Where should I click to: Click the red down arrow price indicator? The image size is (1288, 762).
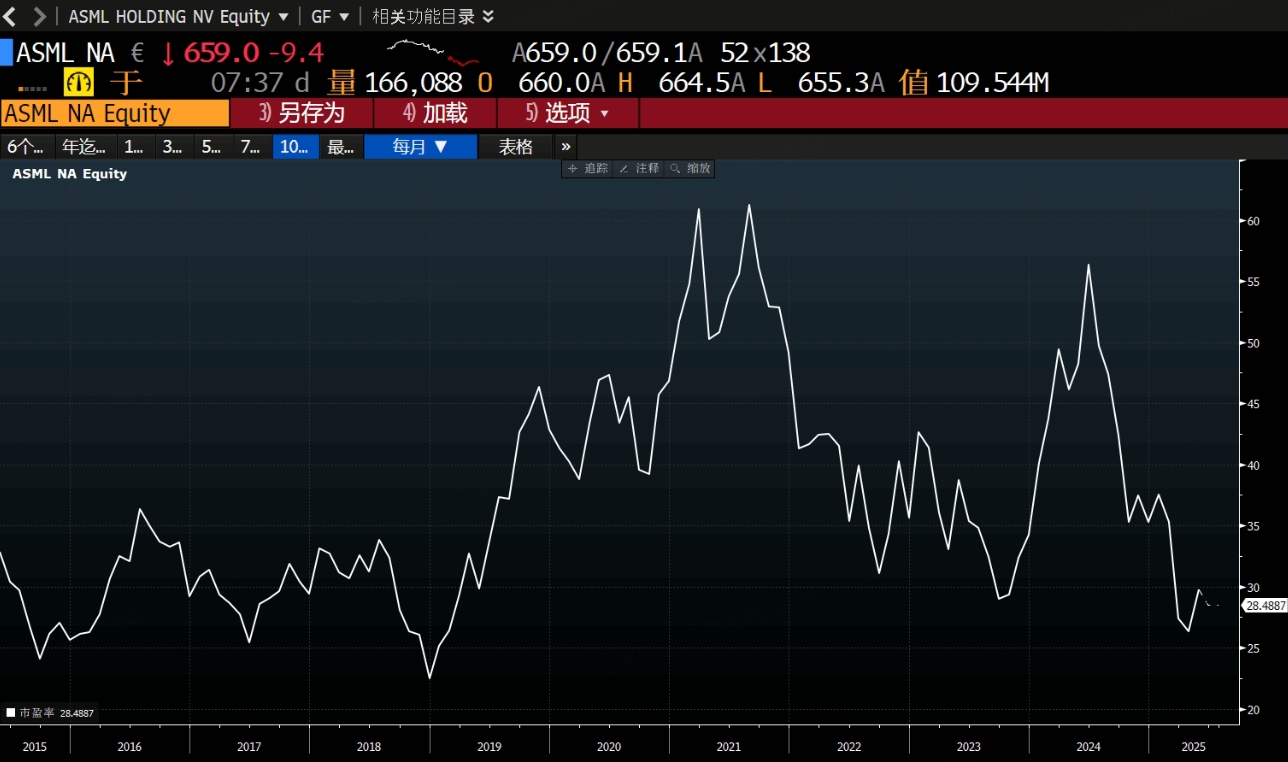[x=168, y=52]
